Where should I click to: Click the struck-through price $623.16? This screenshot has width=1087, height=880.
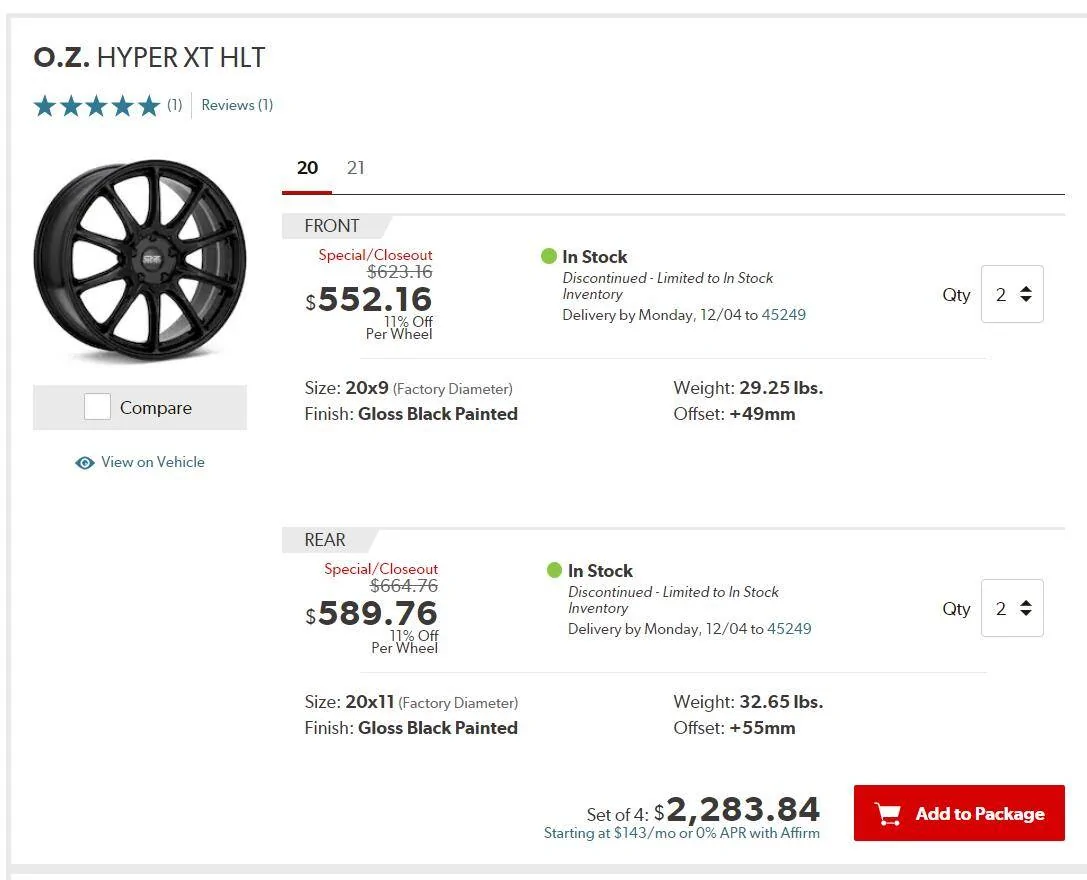point(399,272)
